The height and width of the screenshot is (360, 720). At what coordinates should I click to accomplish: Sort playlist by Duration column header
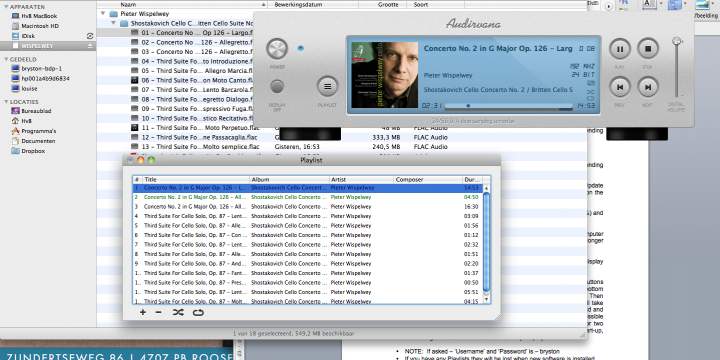tap(472, 180)
